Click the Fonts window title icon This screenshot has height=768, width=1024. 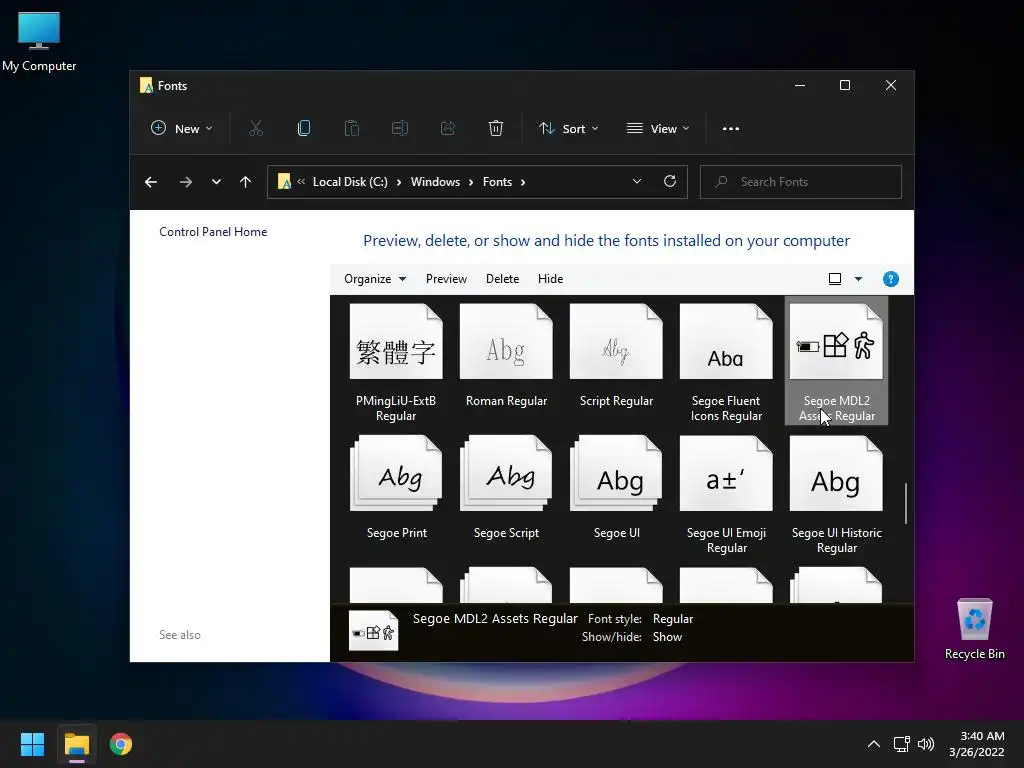click(x=146, y=86)
